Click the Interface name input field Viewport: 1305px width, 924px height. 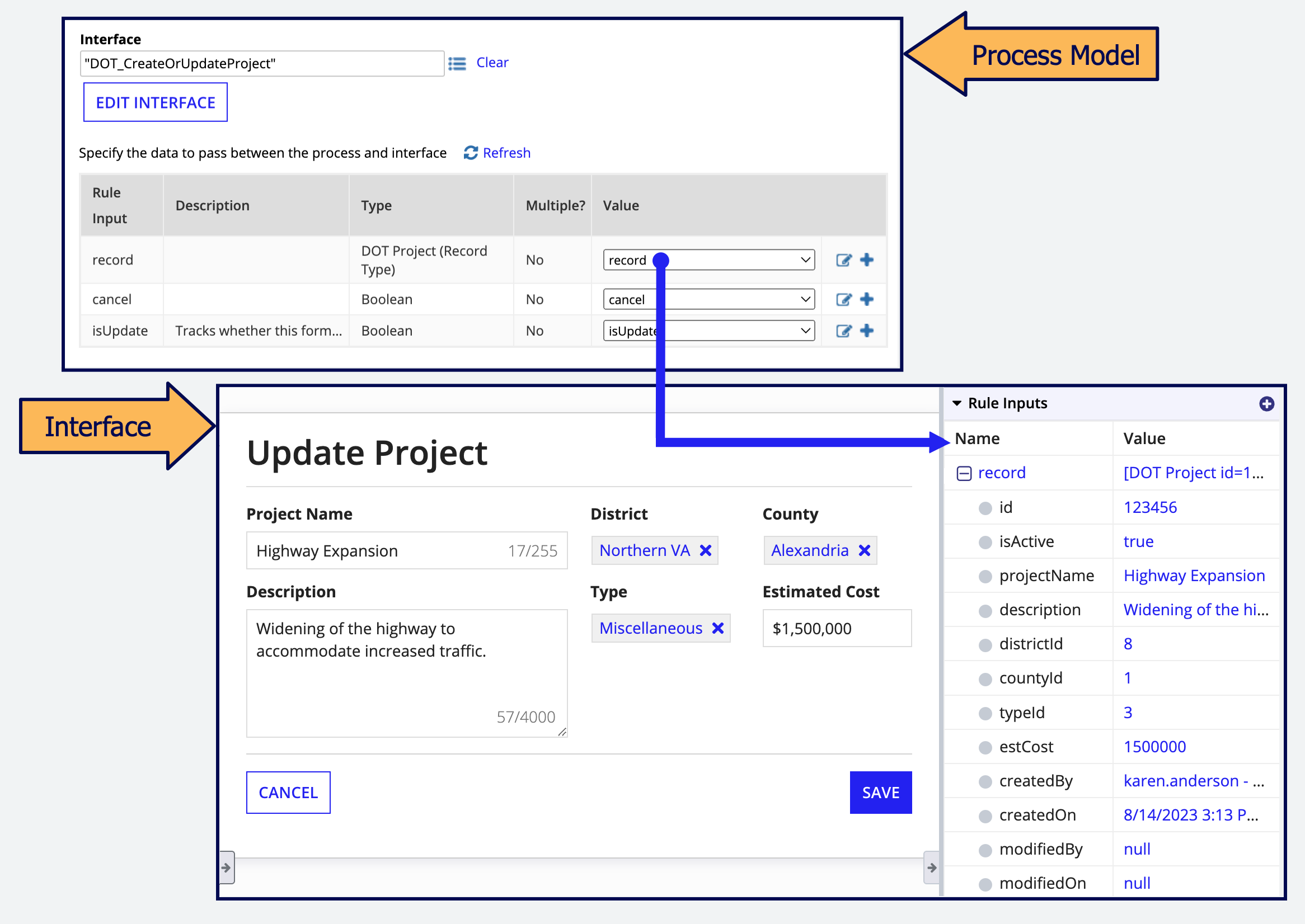262,63
